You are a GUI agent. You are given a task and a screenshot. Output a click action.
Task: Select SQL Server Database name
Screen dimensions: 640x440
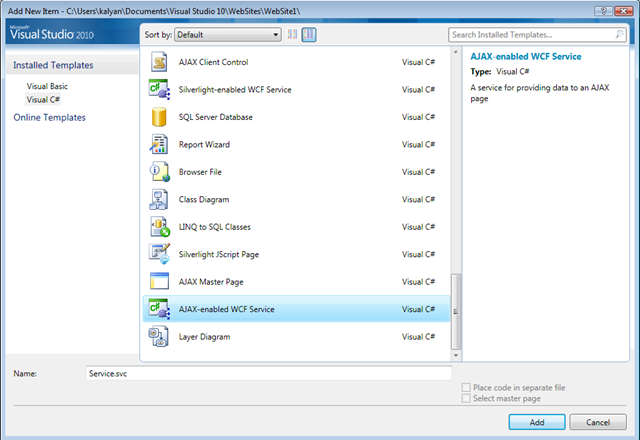point(216,117)
